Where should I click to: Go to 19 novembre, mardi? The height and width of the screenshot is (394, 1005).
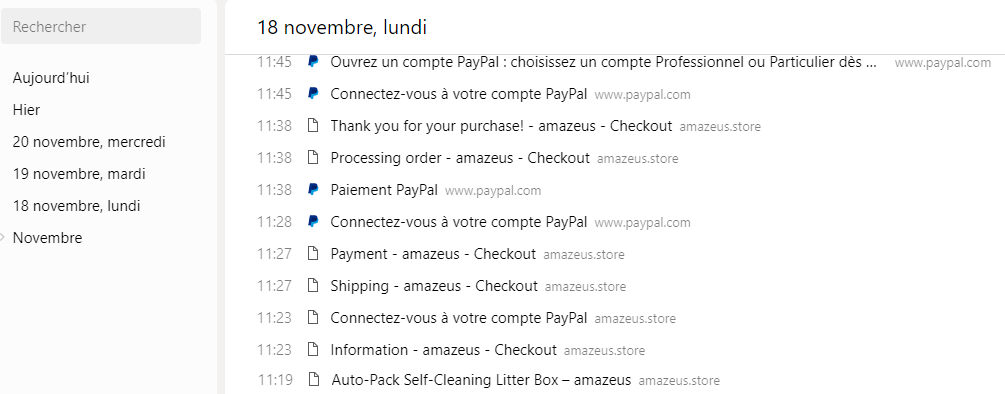pos(79,174)
